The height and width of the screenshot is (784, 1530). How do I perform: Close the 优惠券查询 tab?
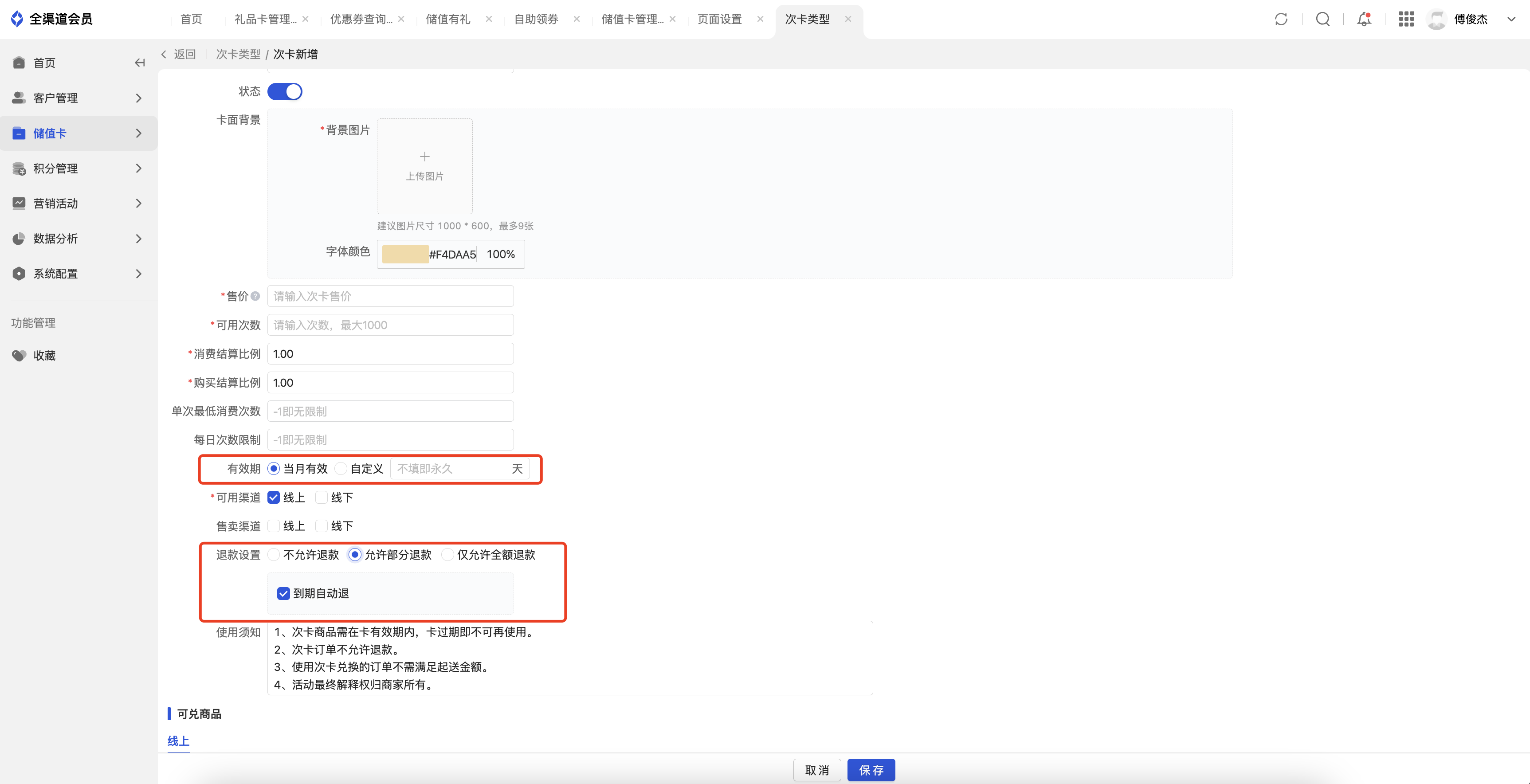coord(401,19)
